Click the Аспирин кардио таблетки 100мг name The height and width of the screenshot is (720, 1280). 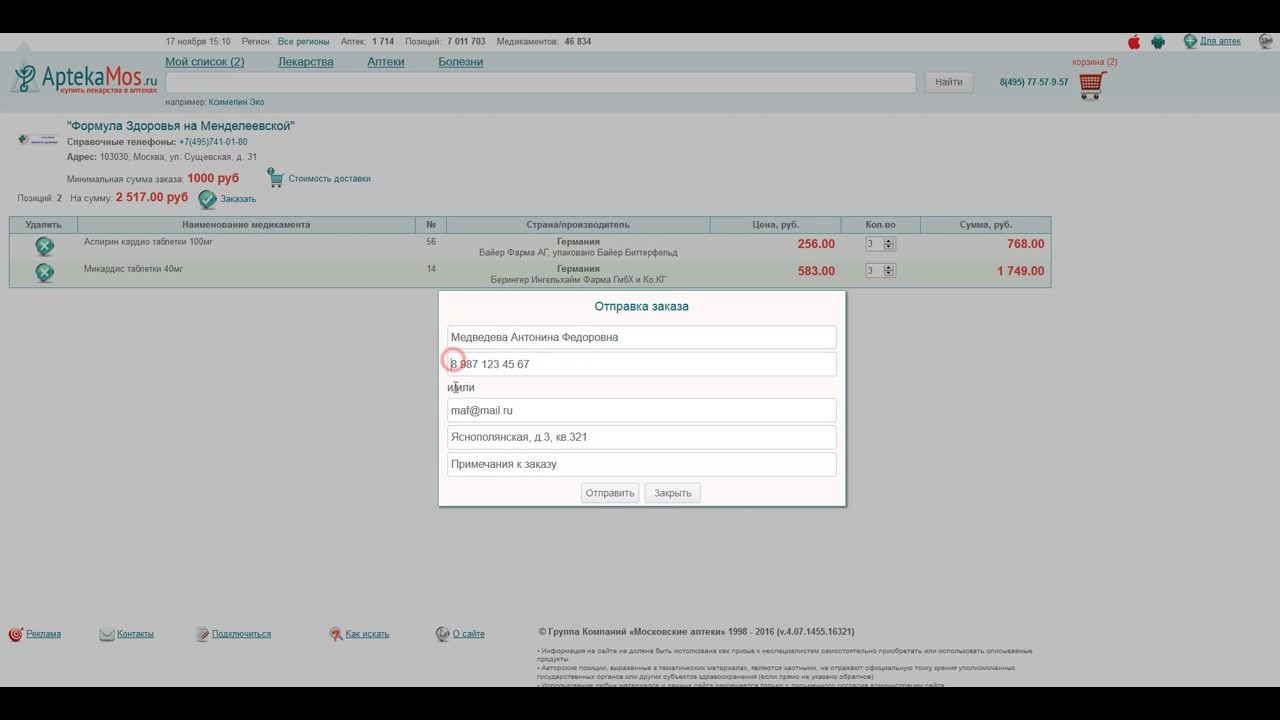(148, 242)
